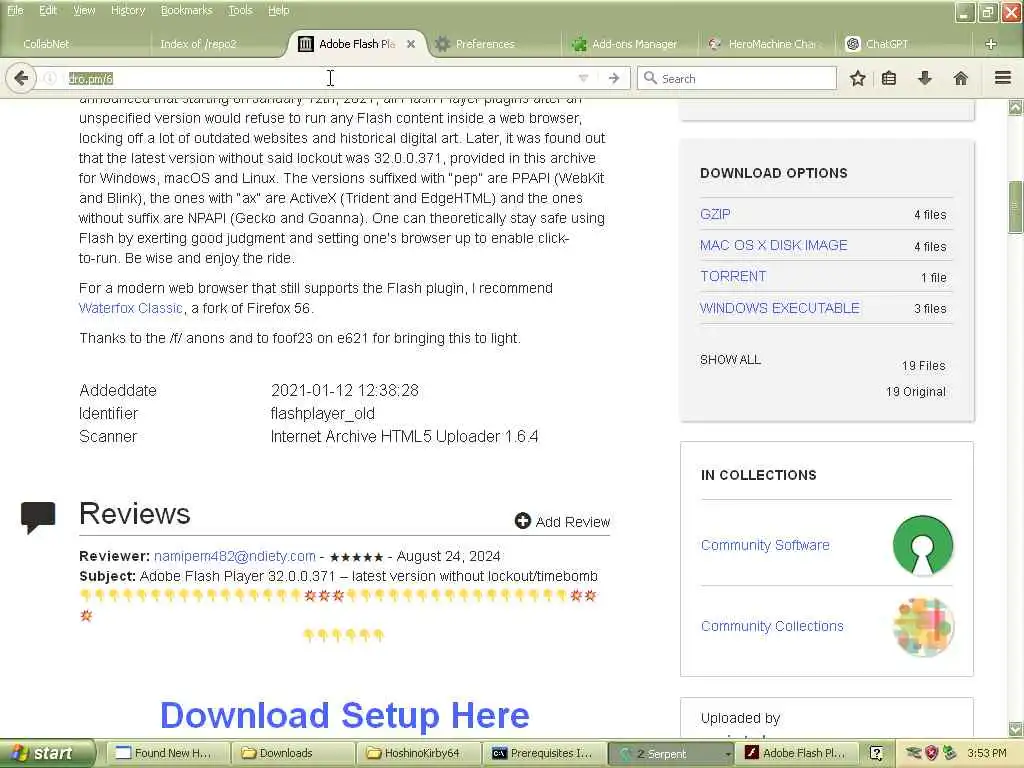Switch to Prerequisites taskbar item
The height and width of the screenshot is (768, 1024).
[544, 753]
